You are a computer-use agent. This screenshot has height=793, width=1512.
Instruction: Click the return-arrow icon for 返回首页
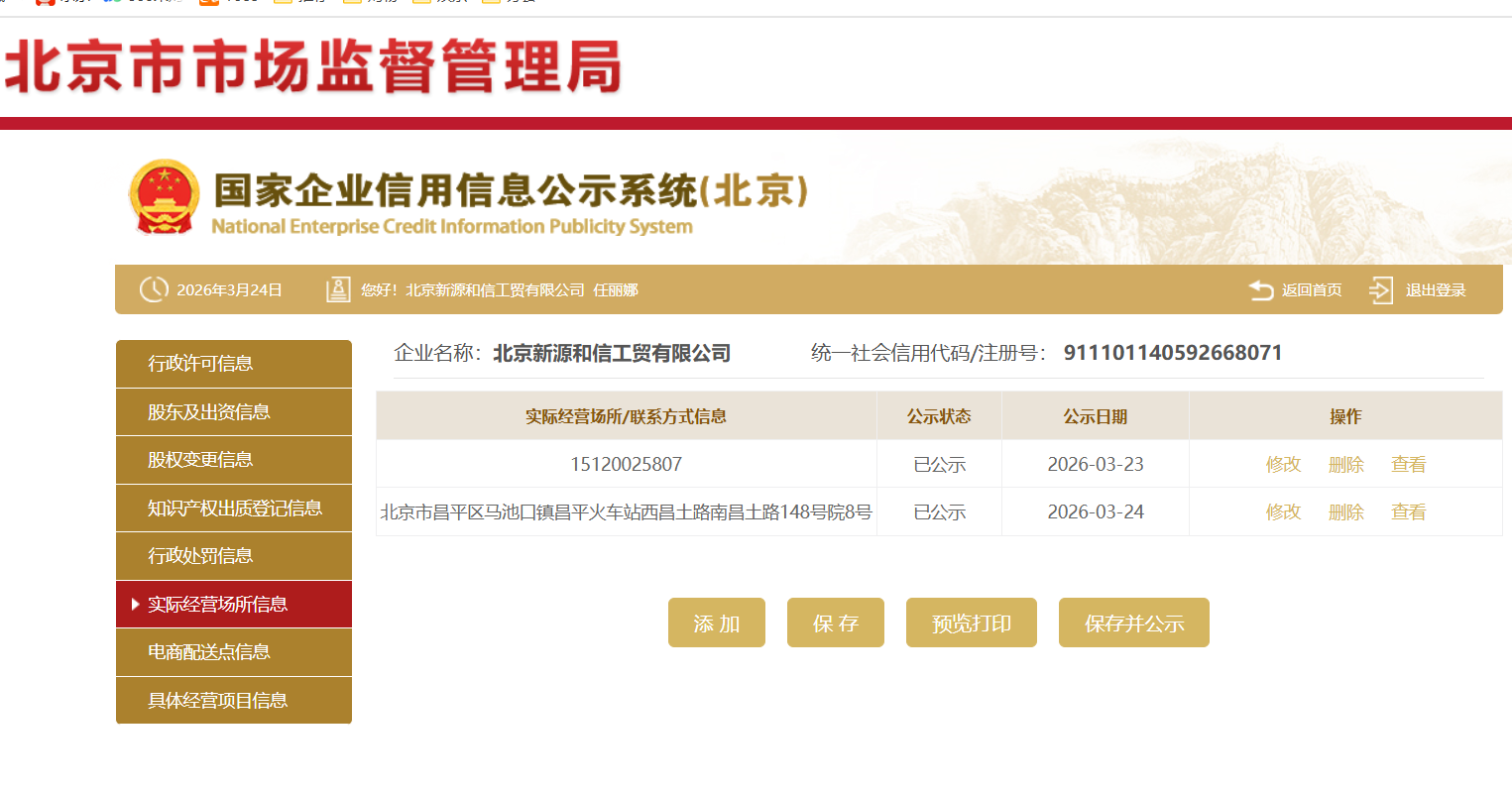click(1260, 290)
